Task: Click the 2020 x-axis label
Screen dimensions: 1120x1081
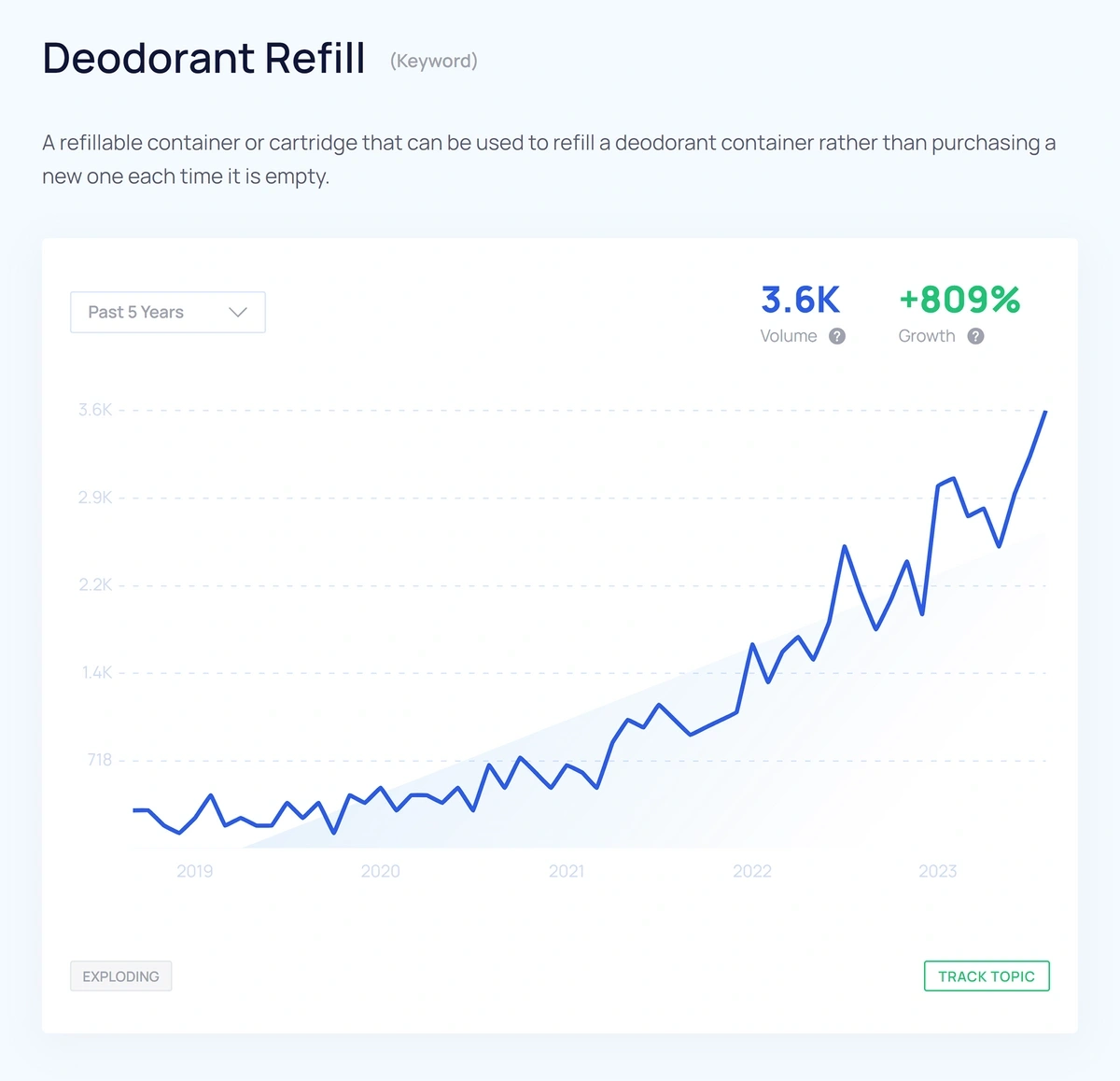Action: [380, 871]
